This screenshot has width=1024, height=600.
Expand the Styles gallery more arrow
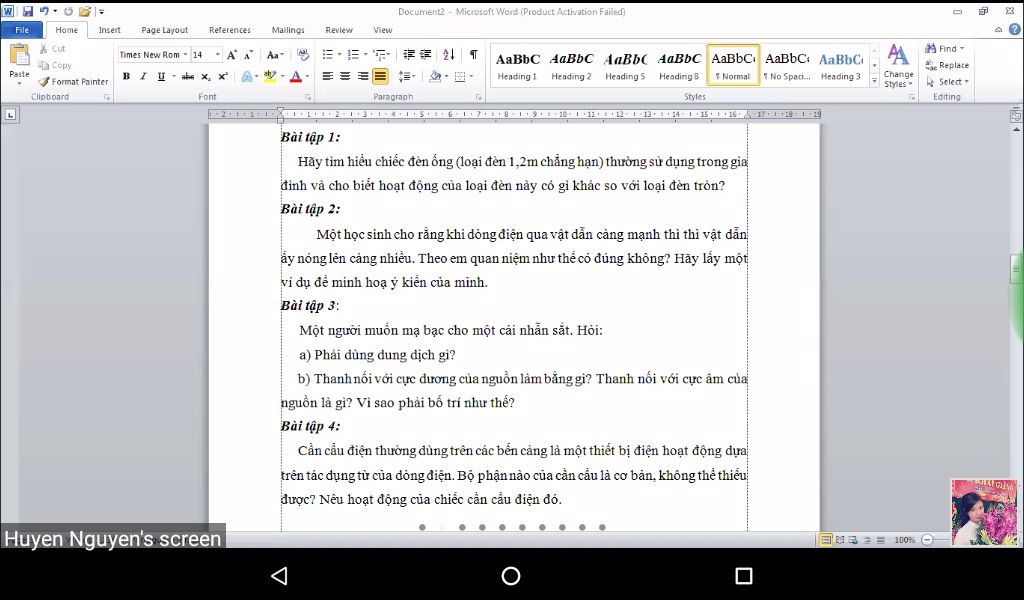pos(874,81)
